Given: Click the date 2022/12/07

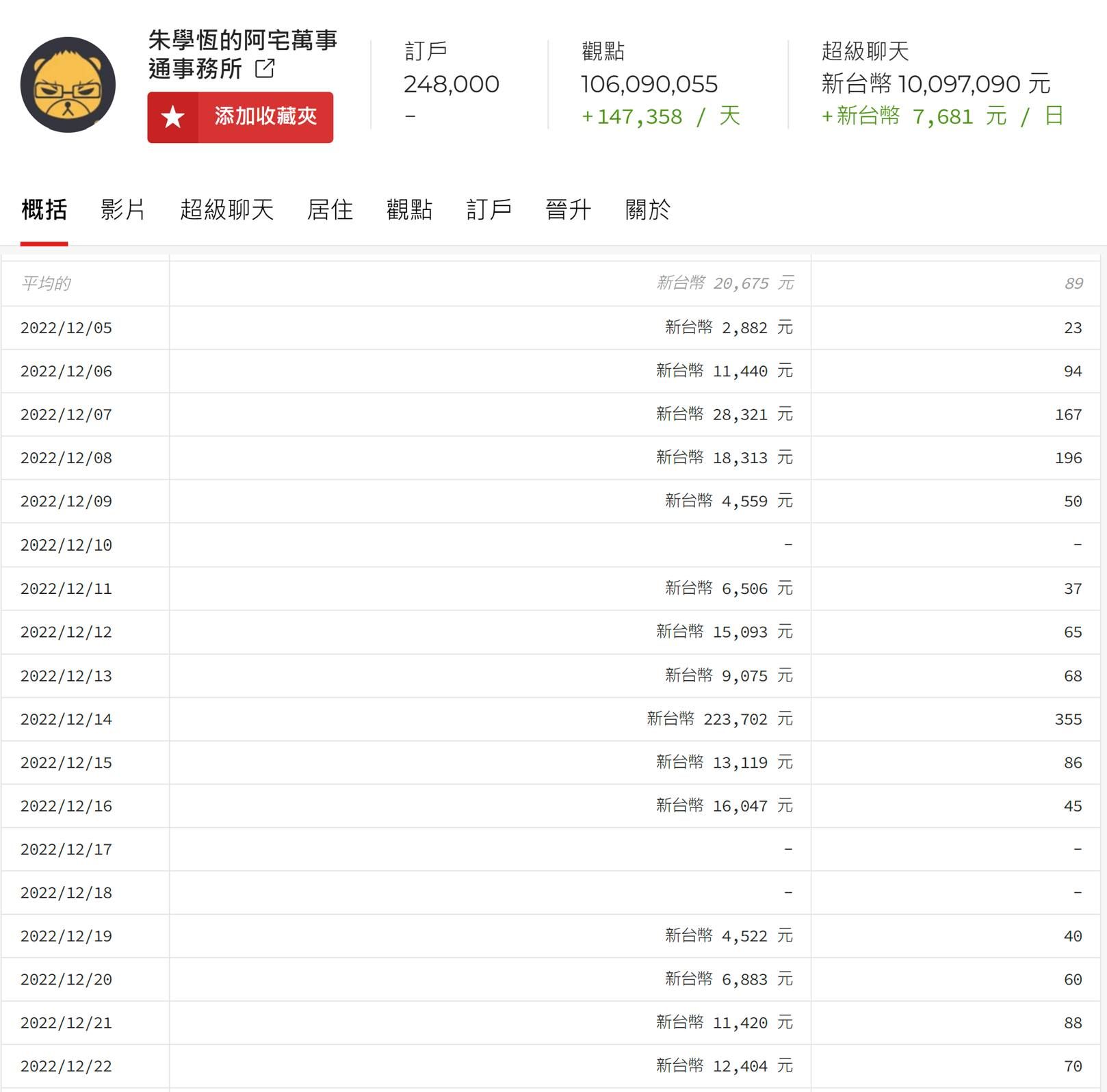Looking at the screenshot, I should click(x=66, y=415).
